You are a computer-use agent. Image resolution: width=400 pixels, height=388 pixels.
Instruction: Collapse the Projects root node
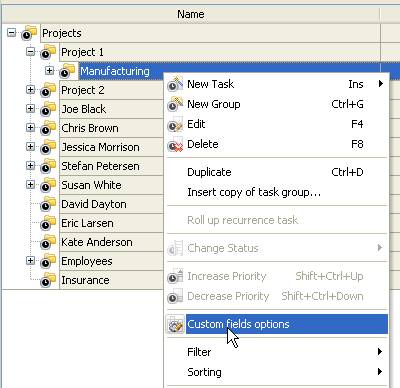(12, 33)
